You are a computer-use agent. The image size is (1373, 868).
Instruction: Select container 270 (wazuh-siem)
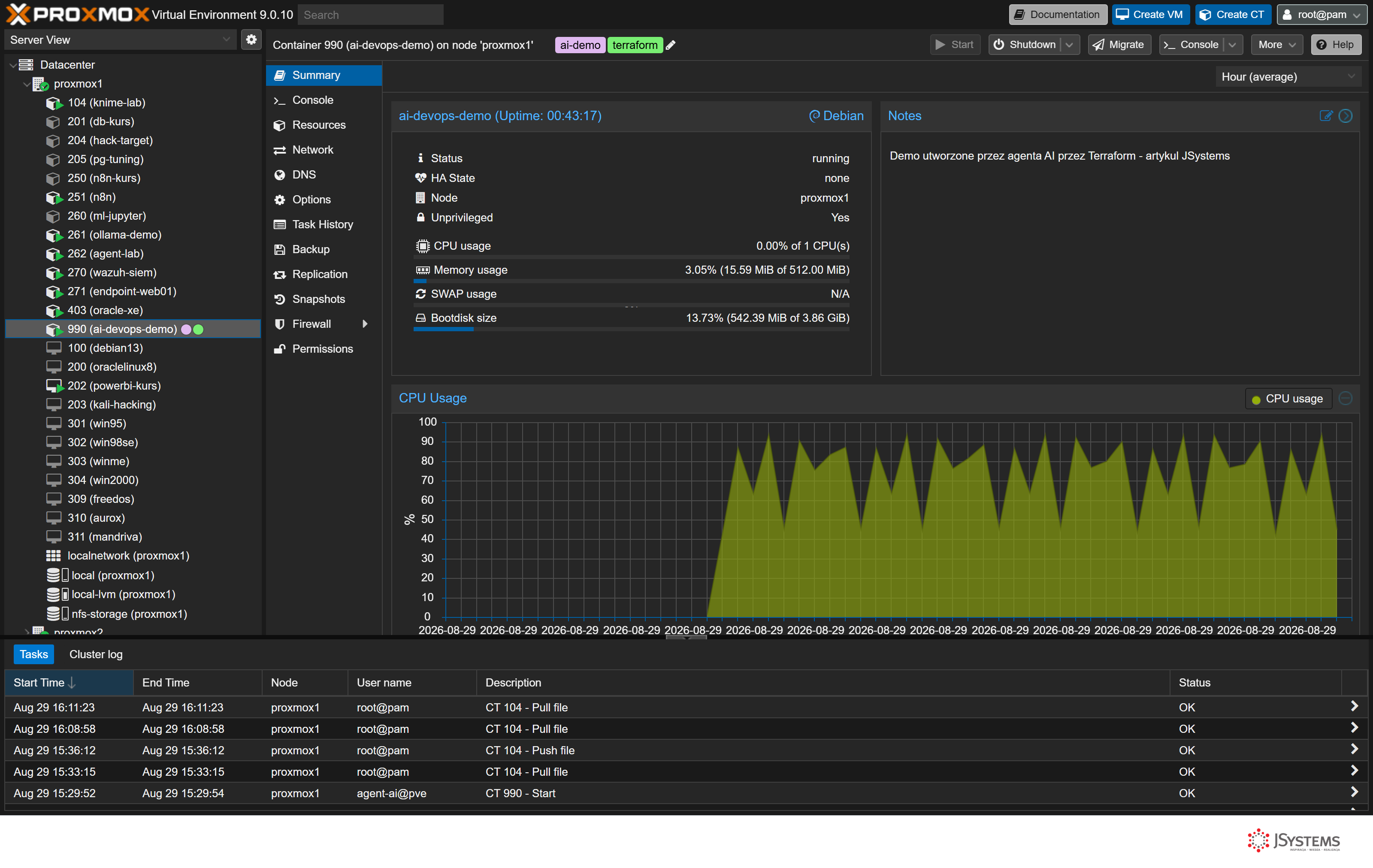click(112, 272)
